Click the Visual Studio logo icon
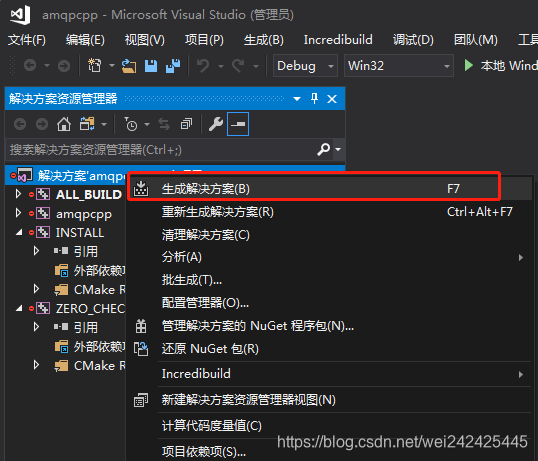The width and height of the screenshot is (538, 461). [20, 15]
